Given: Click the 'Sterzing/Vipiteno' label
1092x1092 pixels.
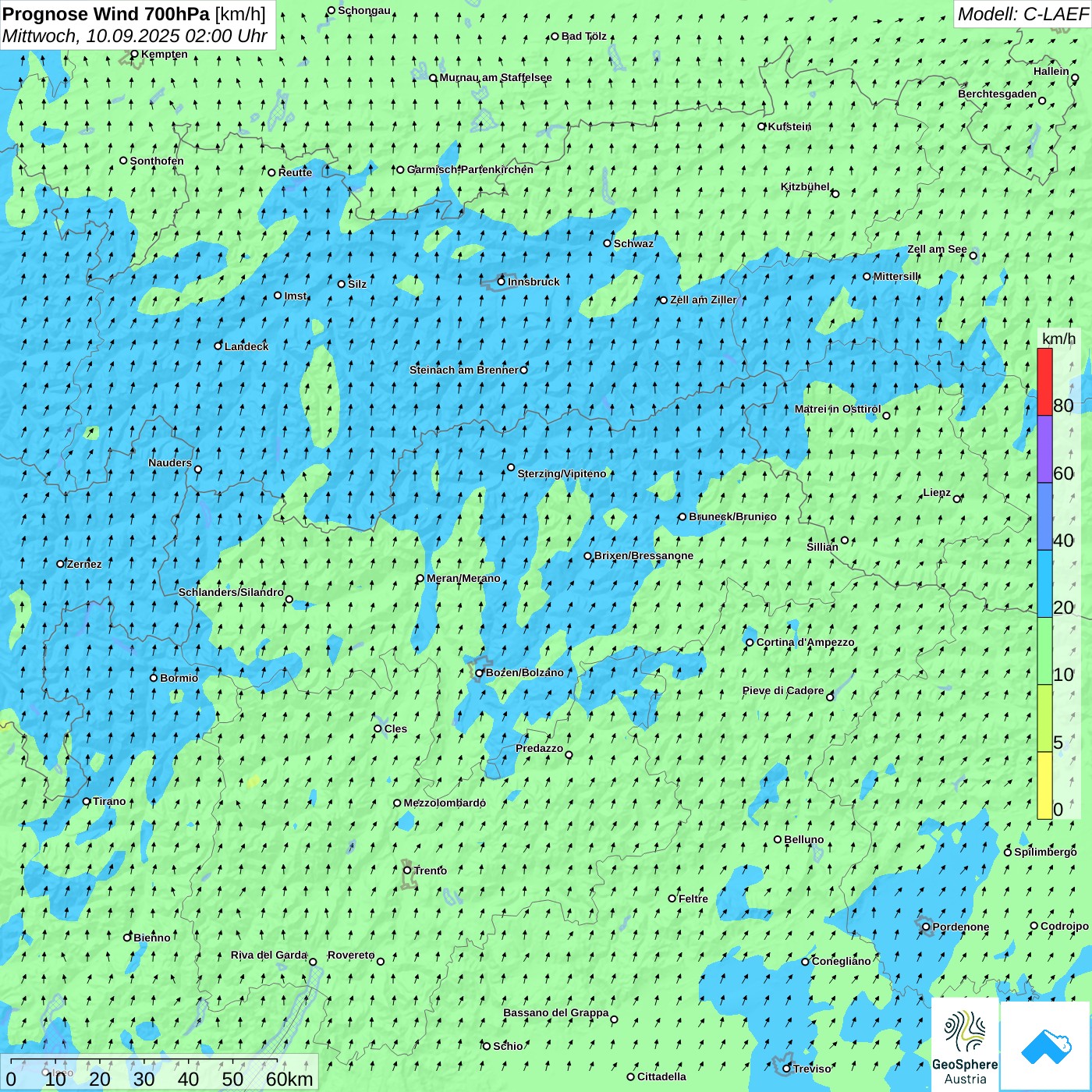Looking at the screenshot, I should pyautogui.click(x=562, y=473).
